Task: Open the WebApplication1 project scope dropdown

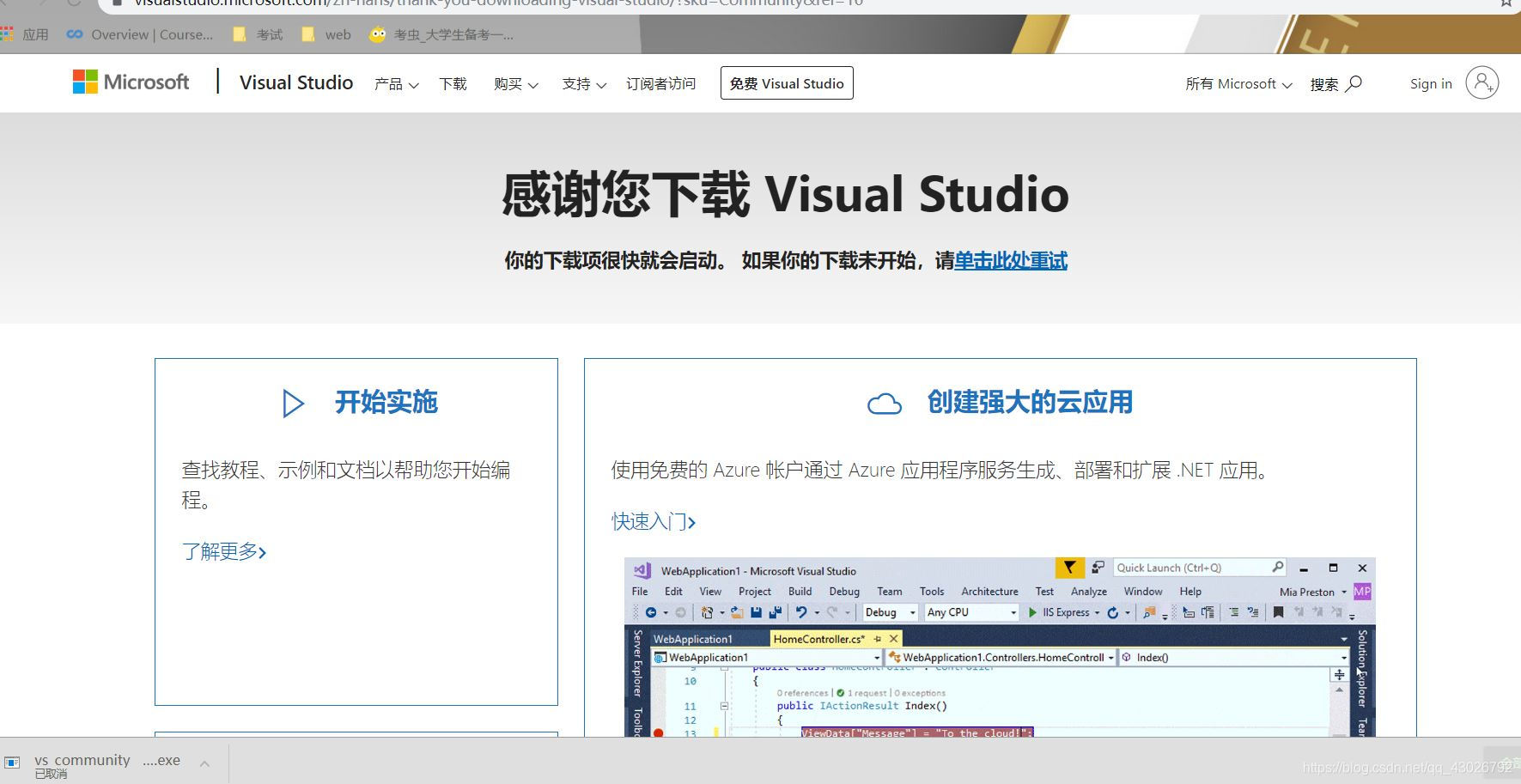Action: point(767,658)
